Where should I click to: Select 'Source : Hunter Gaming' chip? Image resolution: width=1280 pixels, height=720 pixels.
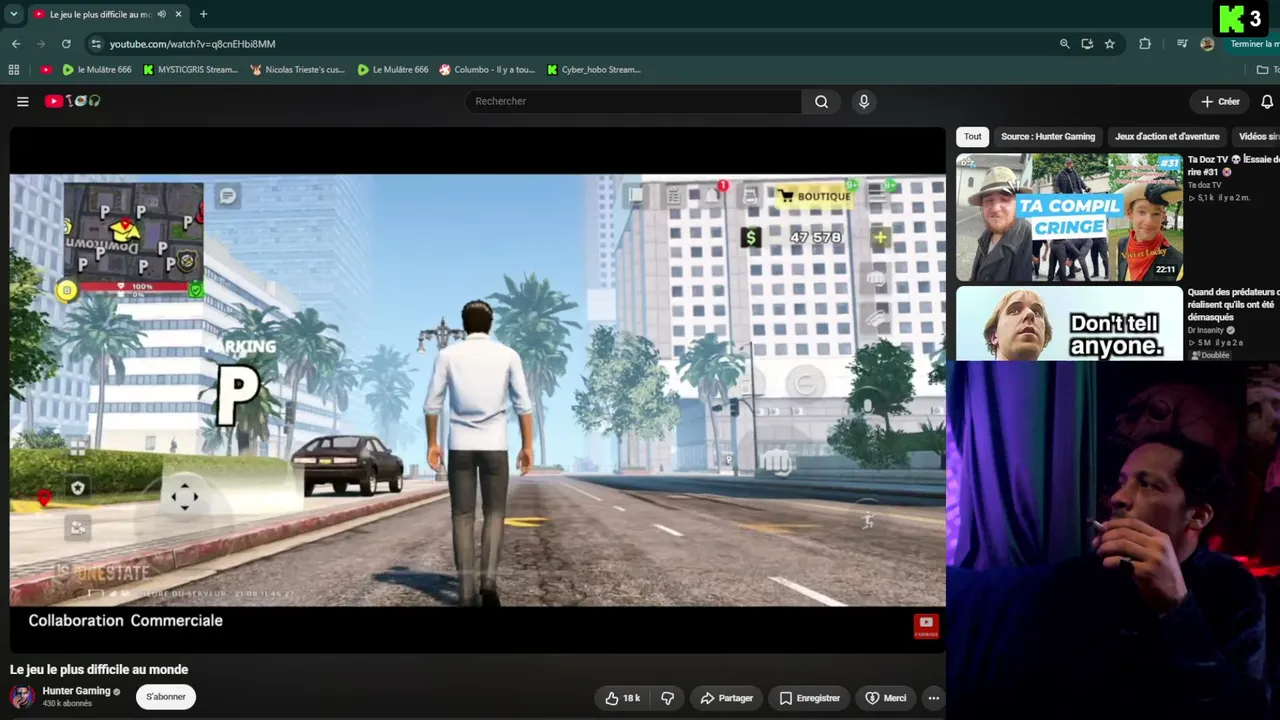point(1048,137)
